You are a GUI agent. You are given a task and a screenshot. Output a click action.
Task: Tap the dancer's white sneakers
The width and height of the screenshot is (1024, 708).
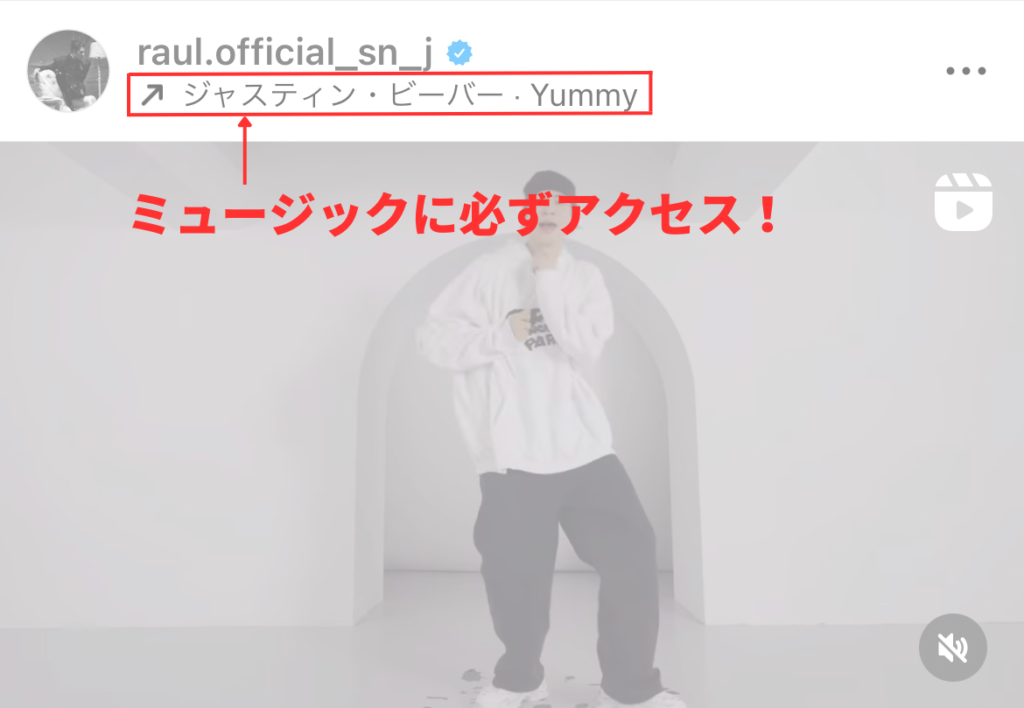575,694
